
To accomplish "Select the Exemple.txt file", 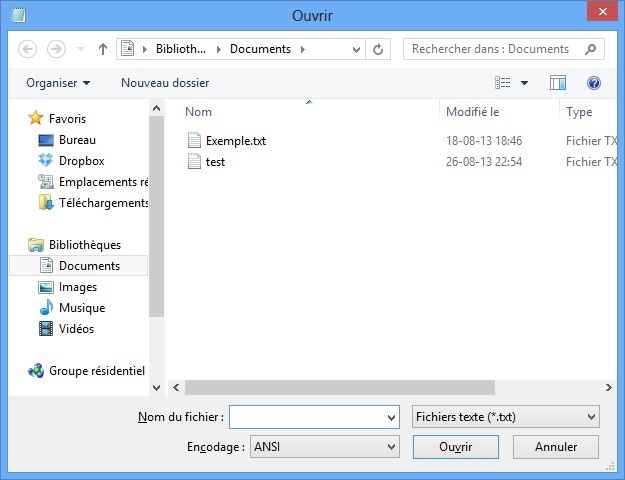I will tap(235, 141).
